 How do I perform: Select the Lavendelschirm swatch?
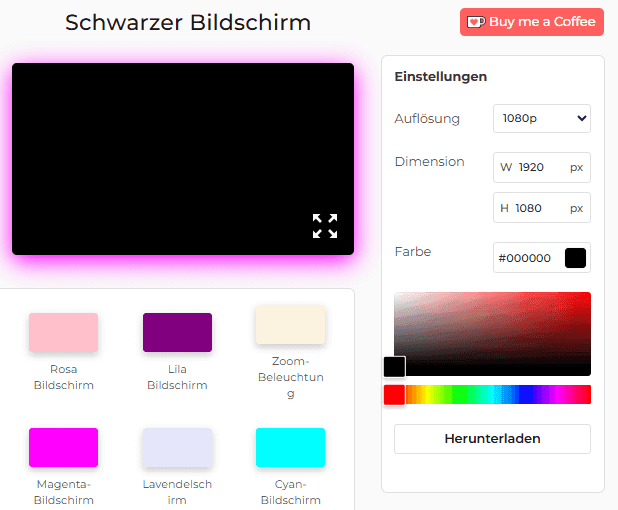click(x=177, y=447)
